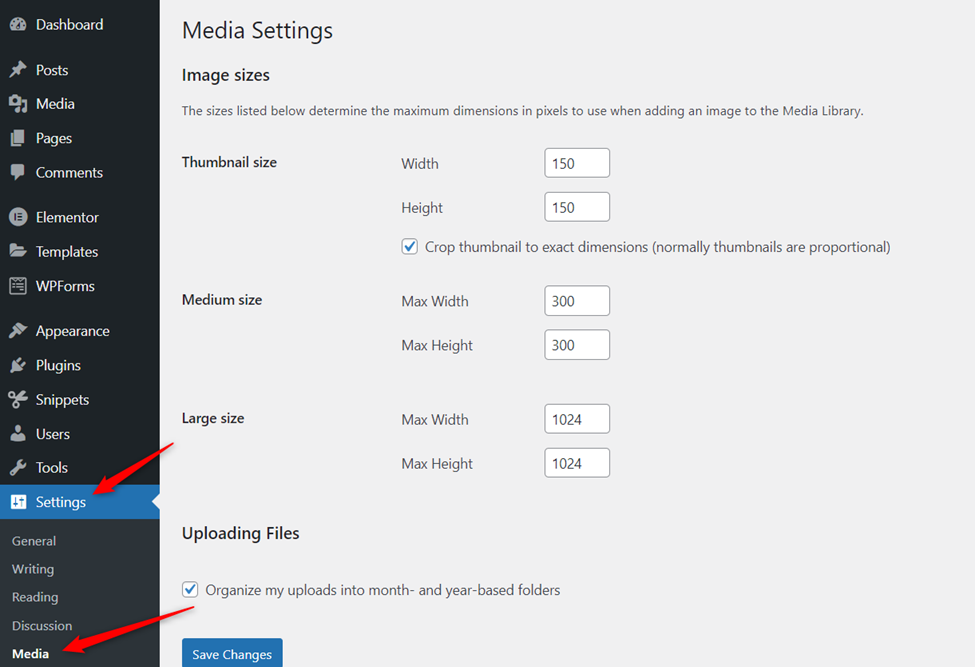This screenshot has height=667, width=975.
Task: Click the Dashboard gauge icon
Action: (18, 24)
